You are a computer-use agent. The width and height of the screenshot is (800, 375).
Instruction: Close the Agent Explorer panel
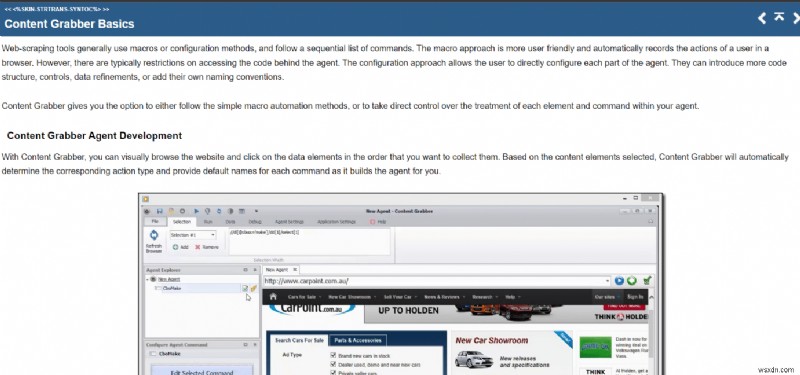255,270
